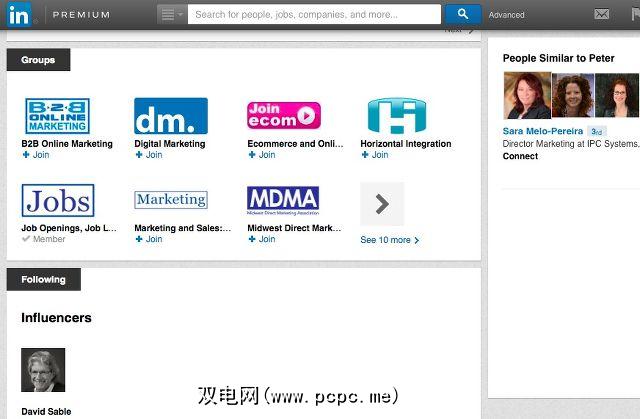Open the Horizontal Integration logo
640x419 pixels.
click(x=397, y=115)
